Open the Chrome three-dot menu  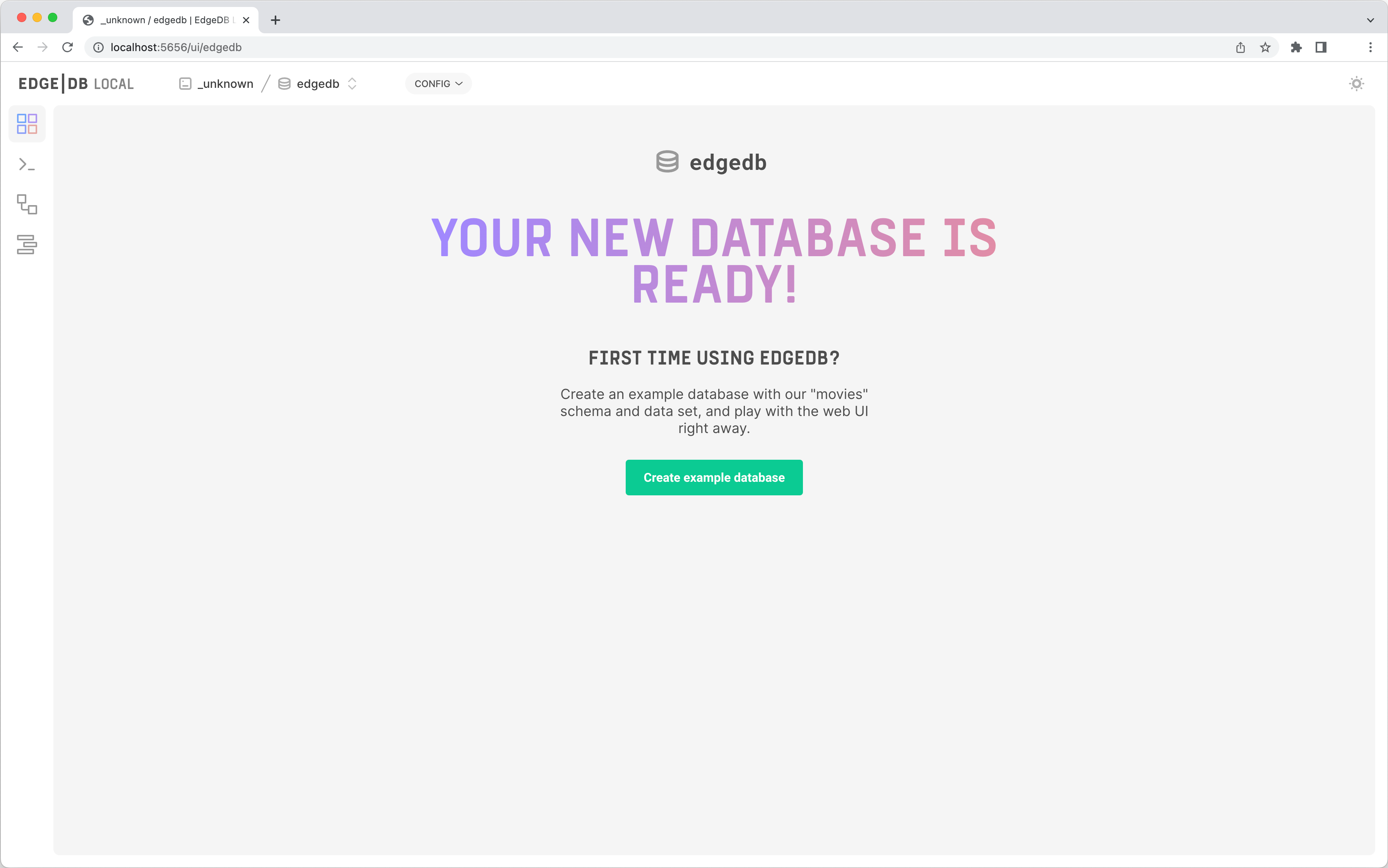pyautogui.click(x=1370, y=47)
